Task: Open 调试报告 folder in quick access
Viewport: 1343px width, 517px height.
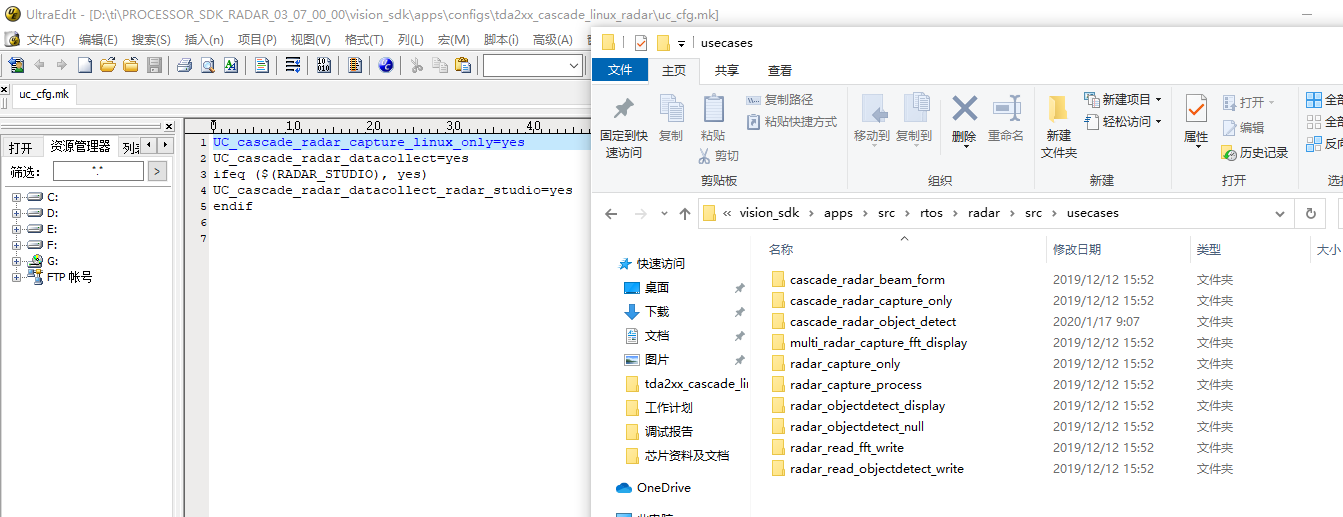Action: pyautogui.click(x=669, y=432)
